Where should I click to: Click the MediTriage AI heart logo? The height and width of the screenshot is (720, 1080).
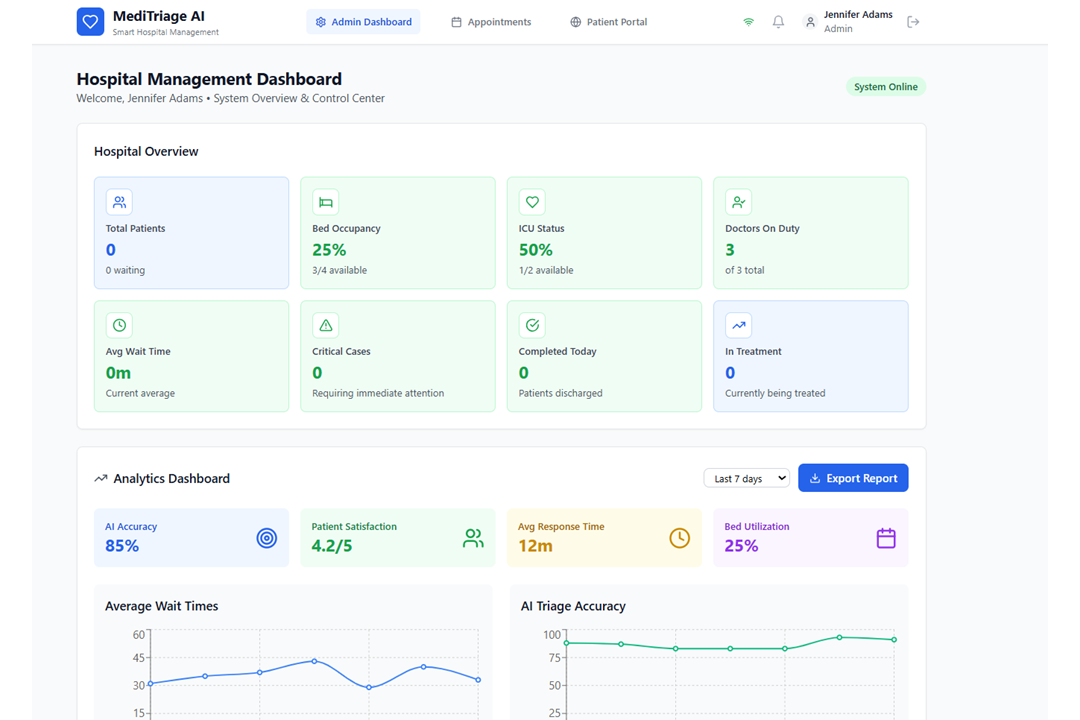coord(90,22)
